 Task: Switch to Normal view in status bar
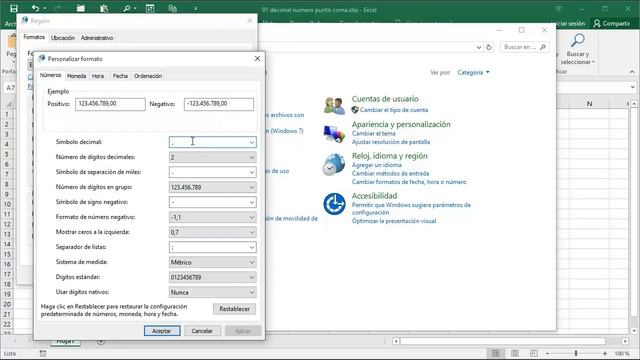click(x=495, y=353)
